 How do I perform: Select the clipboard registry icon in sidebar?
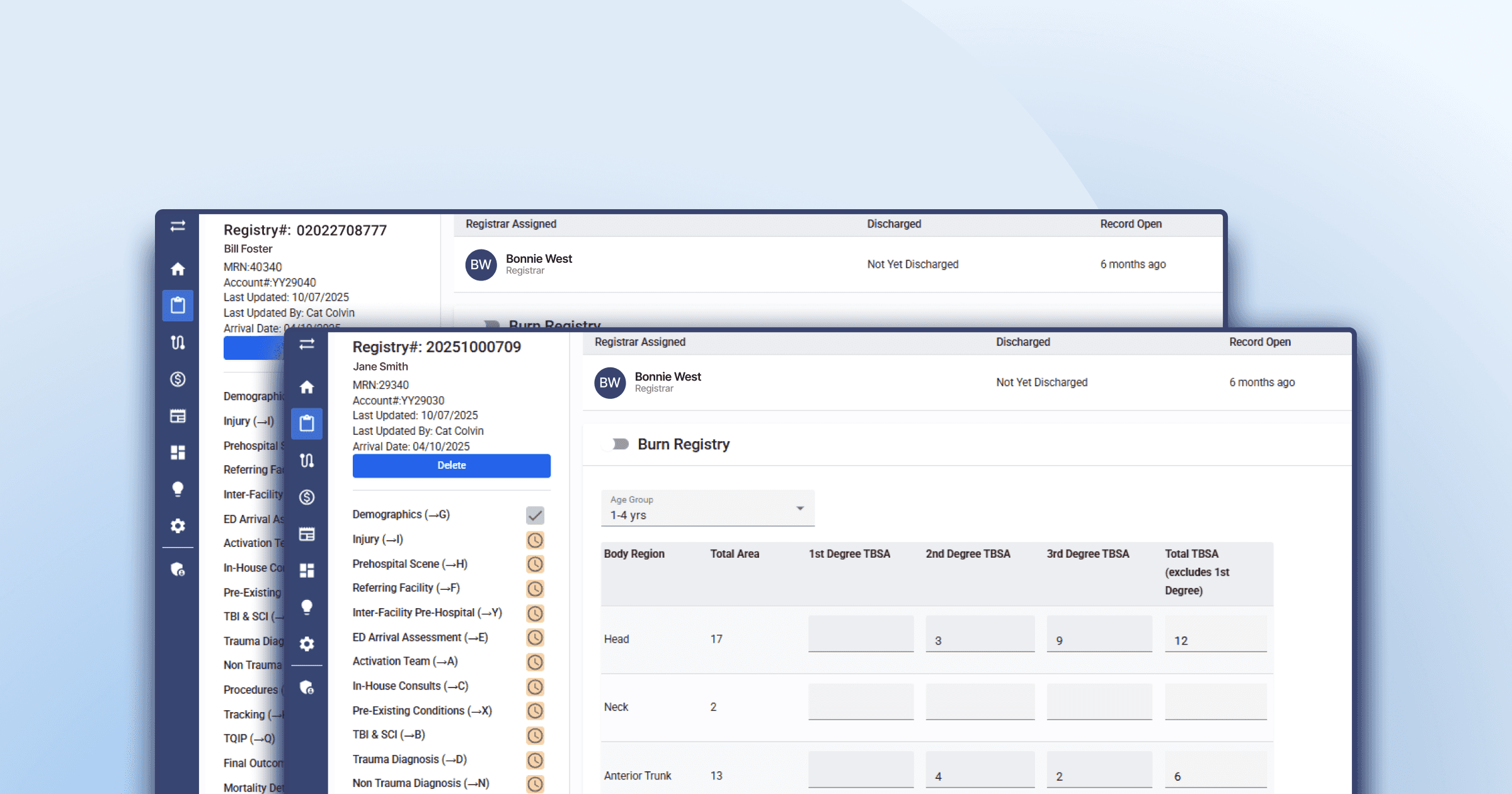point(307,423)
